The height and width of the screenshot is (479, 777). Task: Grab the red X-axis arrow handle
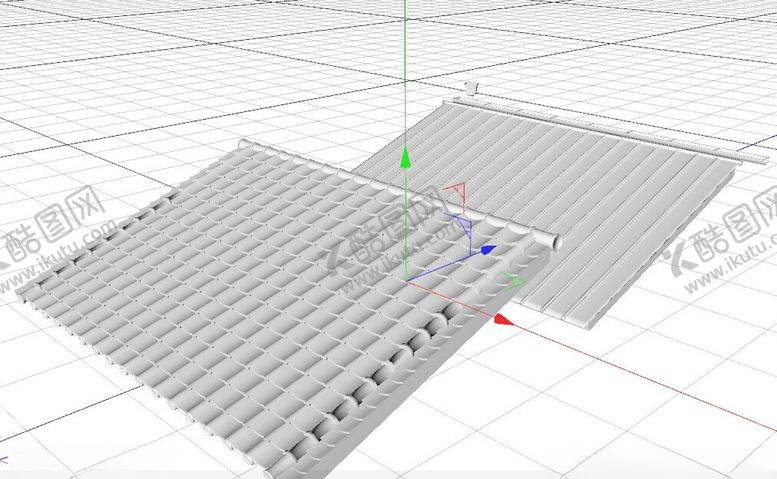tap(503, 319)
